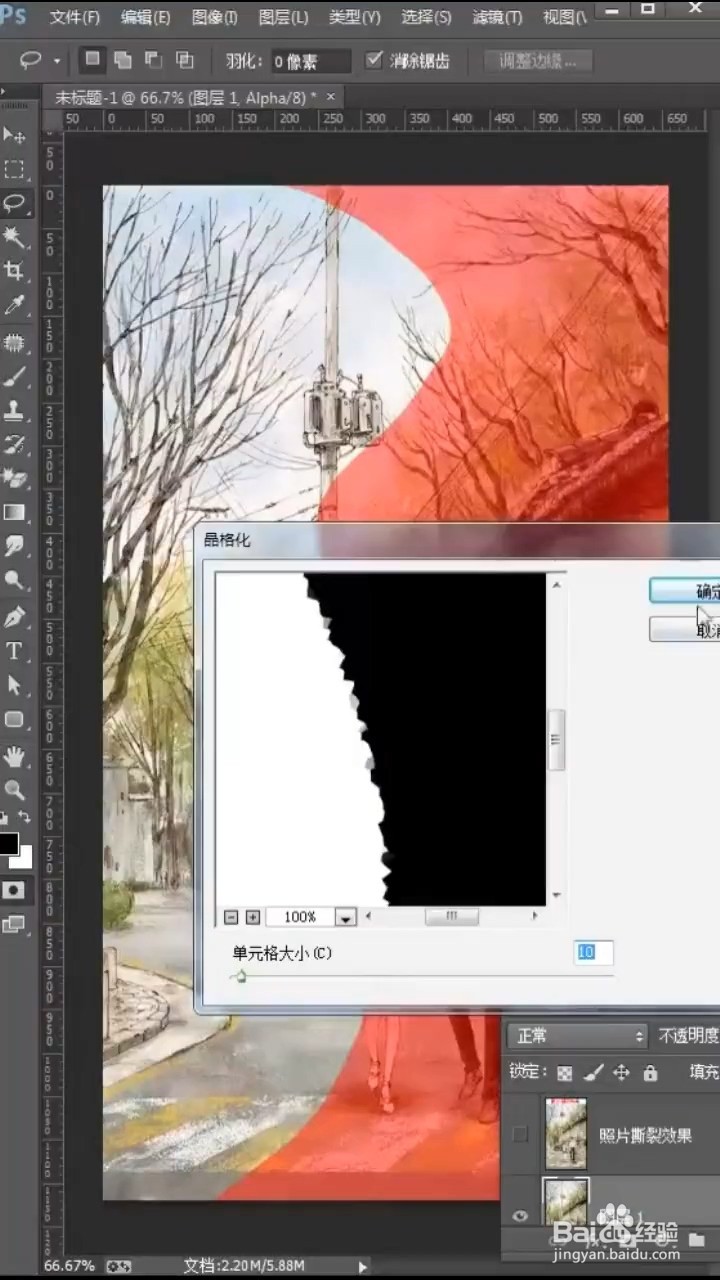Image resolution: width=720 pixels, height=1280 pixels.
Task: Open the 滤镜(T) menu
Action: pos(497,17)
